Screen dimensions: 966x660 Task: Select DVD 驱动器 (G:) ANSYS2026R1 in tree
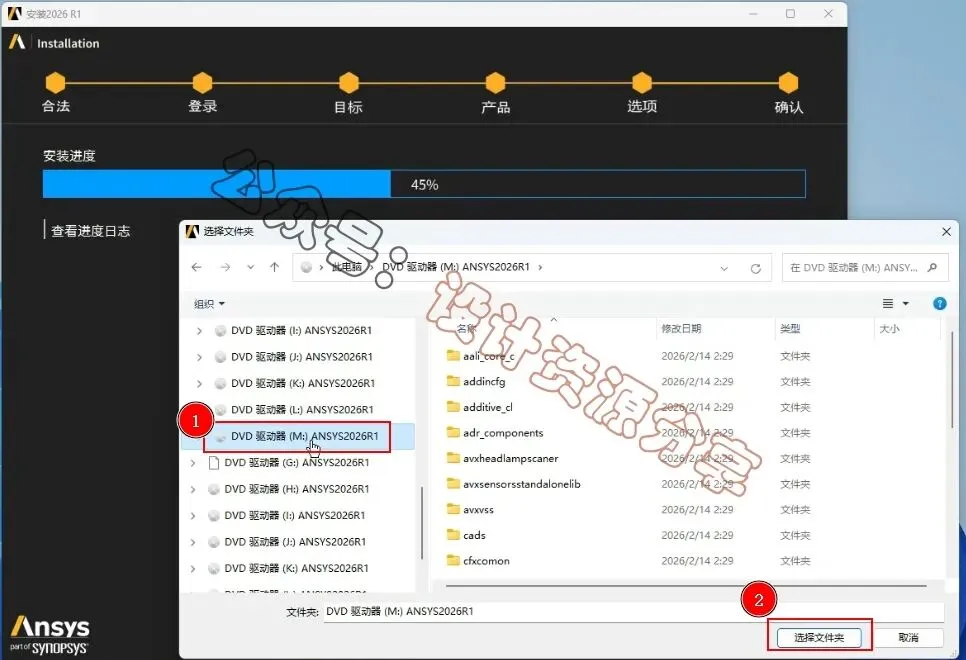(x=298, y=463)
